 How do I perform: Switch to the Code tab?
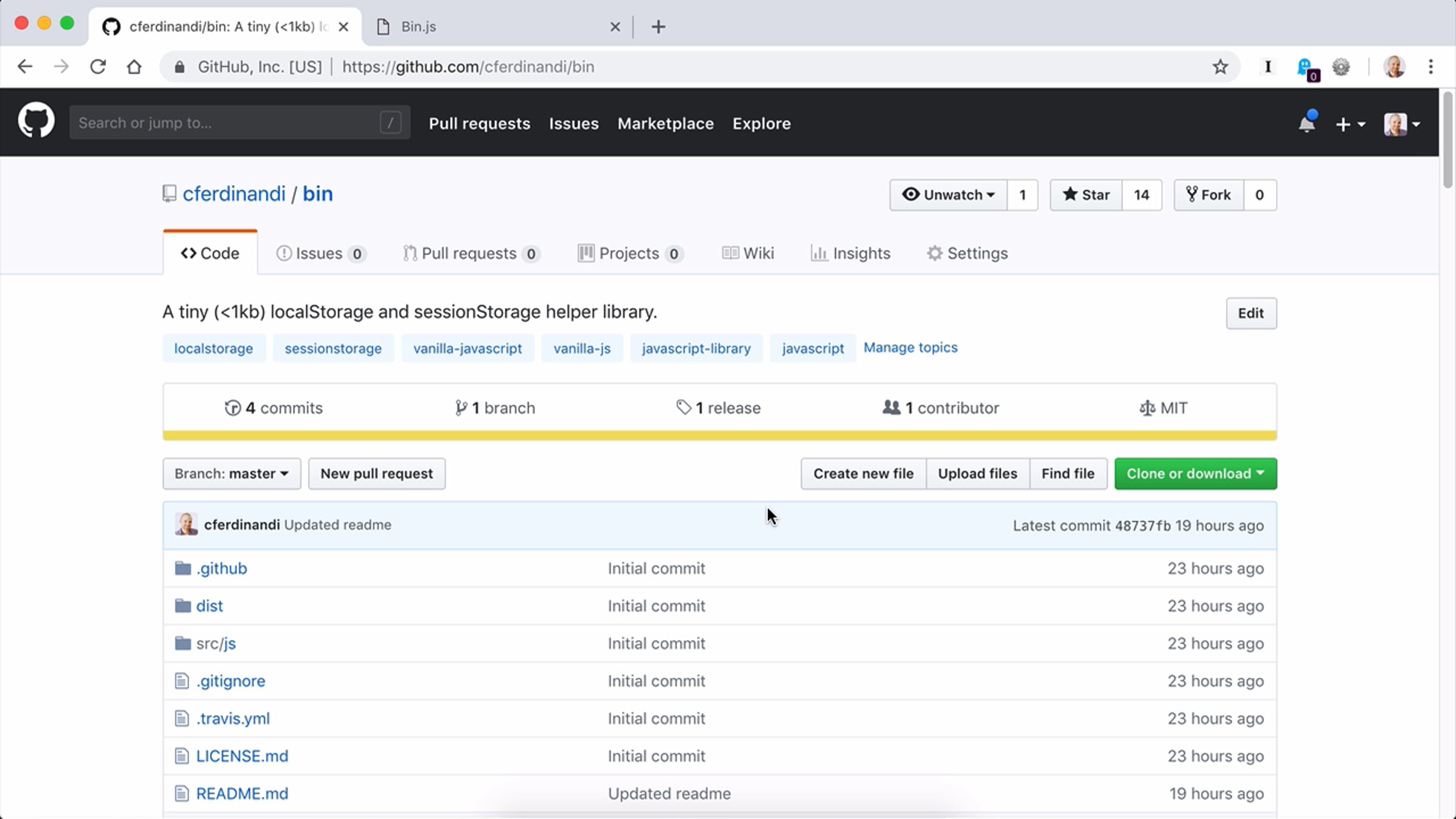tap(210, 253)
